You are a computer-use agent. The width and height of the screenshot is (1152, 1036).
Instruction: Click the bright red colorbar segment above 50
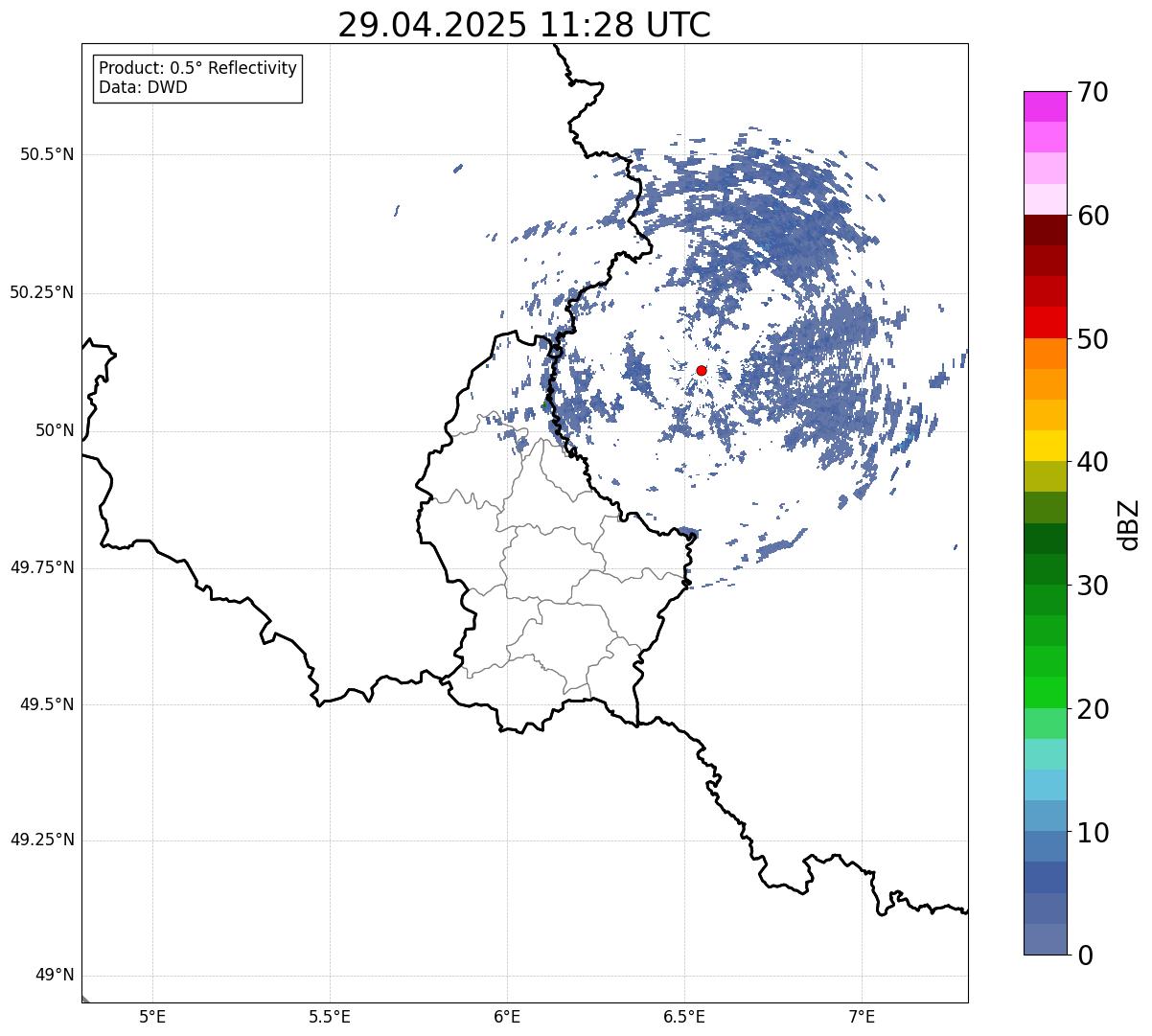pos(1046,323)
